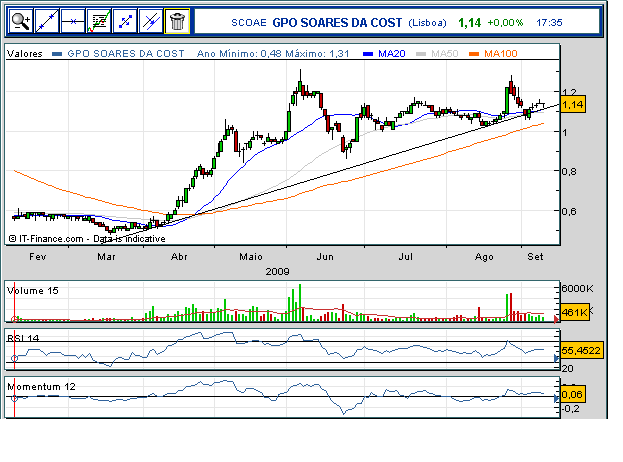Click the GPO SOARES DA COST title
Screen dimensions: 623x462
pos(336,21)
